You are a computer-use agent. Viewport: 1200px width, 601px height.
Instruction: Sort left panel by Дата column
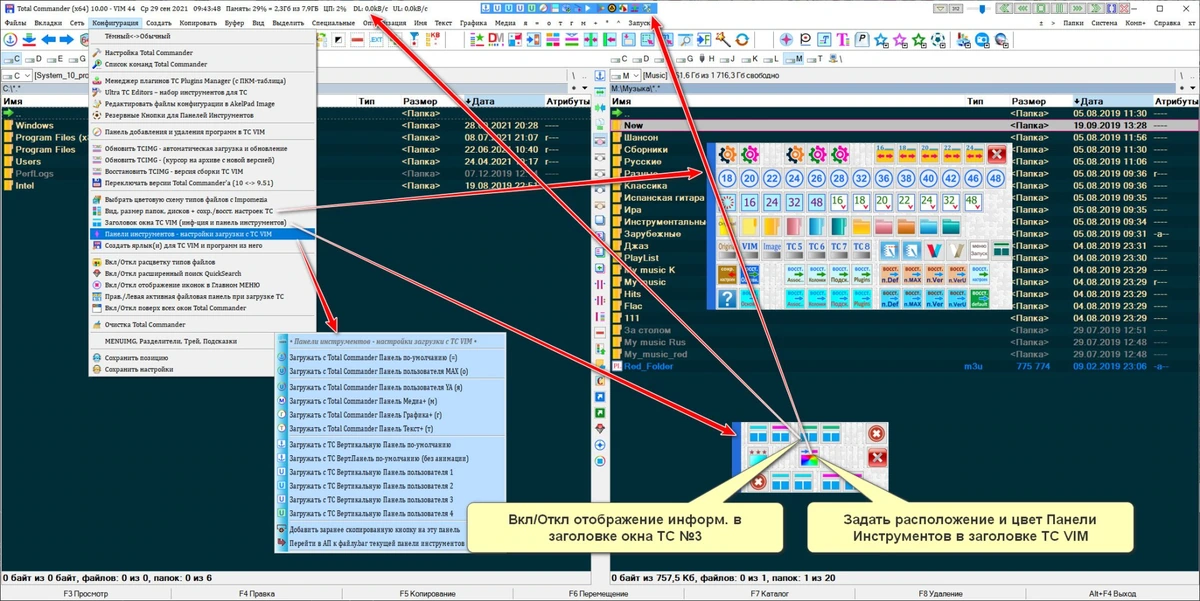click(502, 101)
